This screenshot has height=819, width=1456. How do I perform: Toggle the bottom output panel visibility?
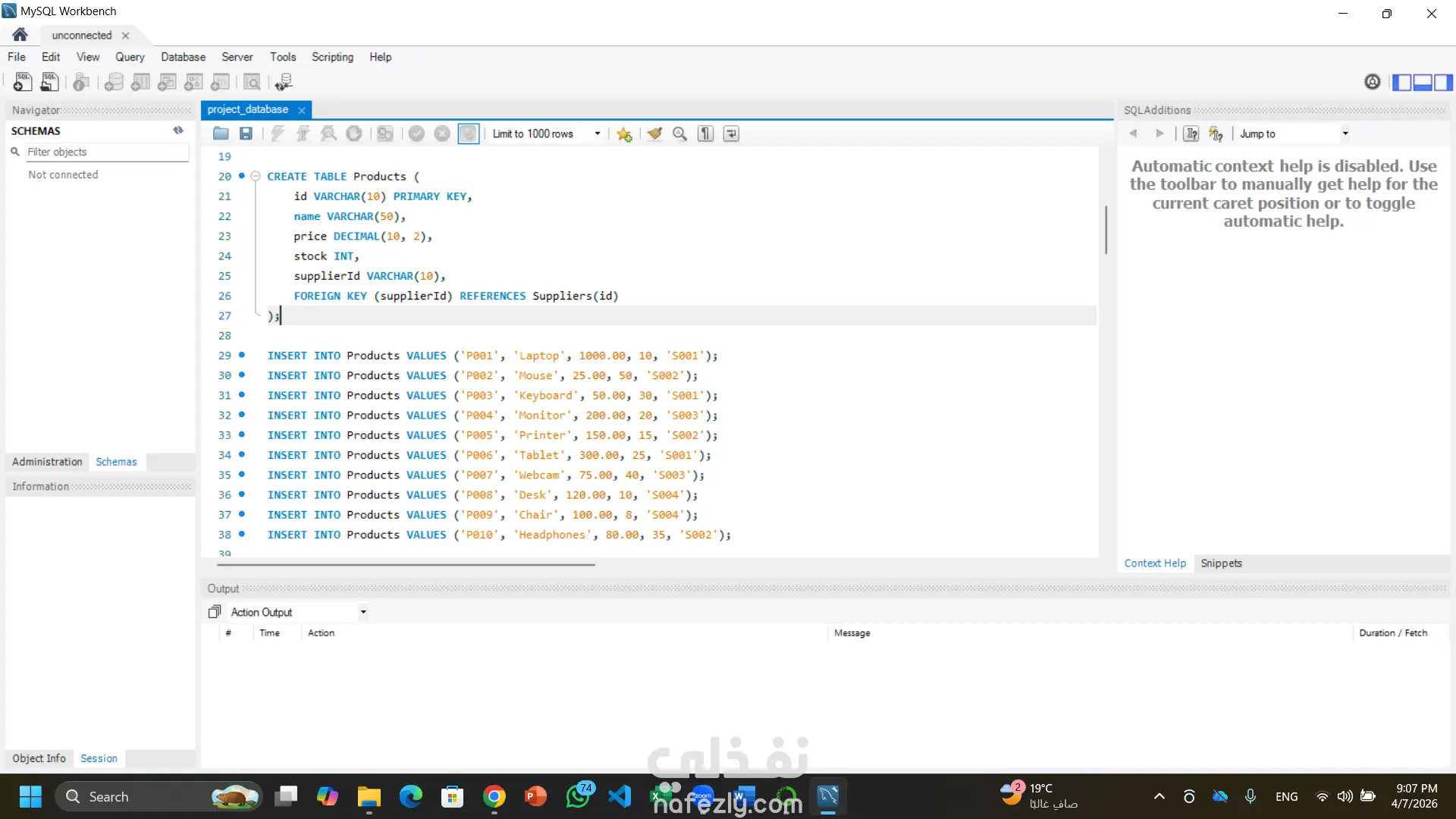[x=1423, y=82]
